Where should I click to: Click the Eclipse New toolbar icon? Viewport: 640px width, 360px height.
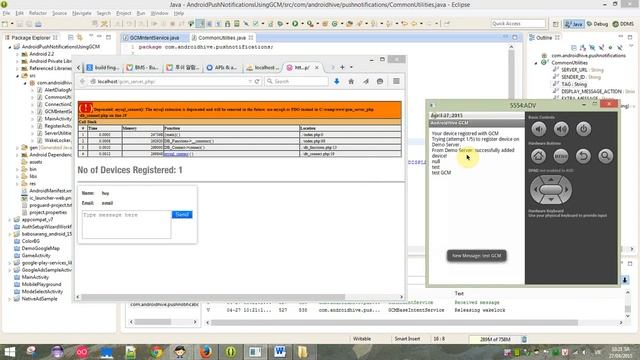tap(5, 24)
